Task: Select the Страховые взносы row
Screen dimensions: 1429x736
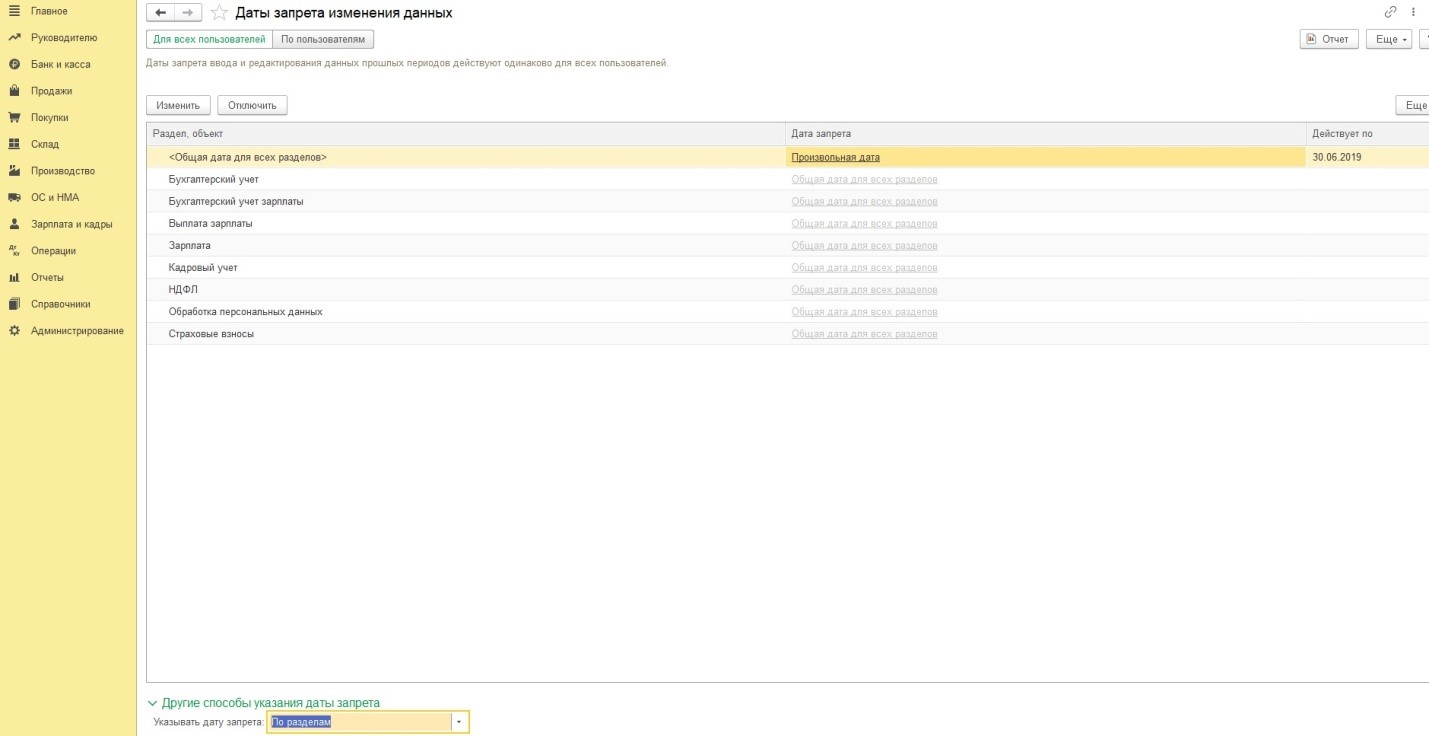Action: point(788,333)
